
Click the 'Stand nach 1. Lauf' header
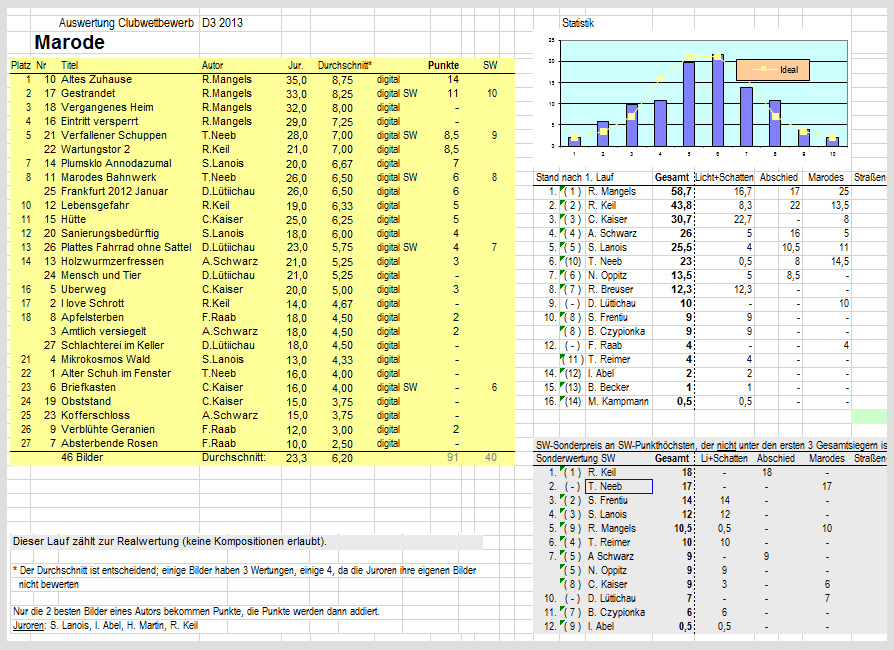(575, 177)
